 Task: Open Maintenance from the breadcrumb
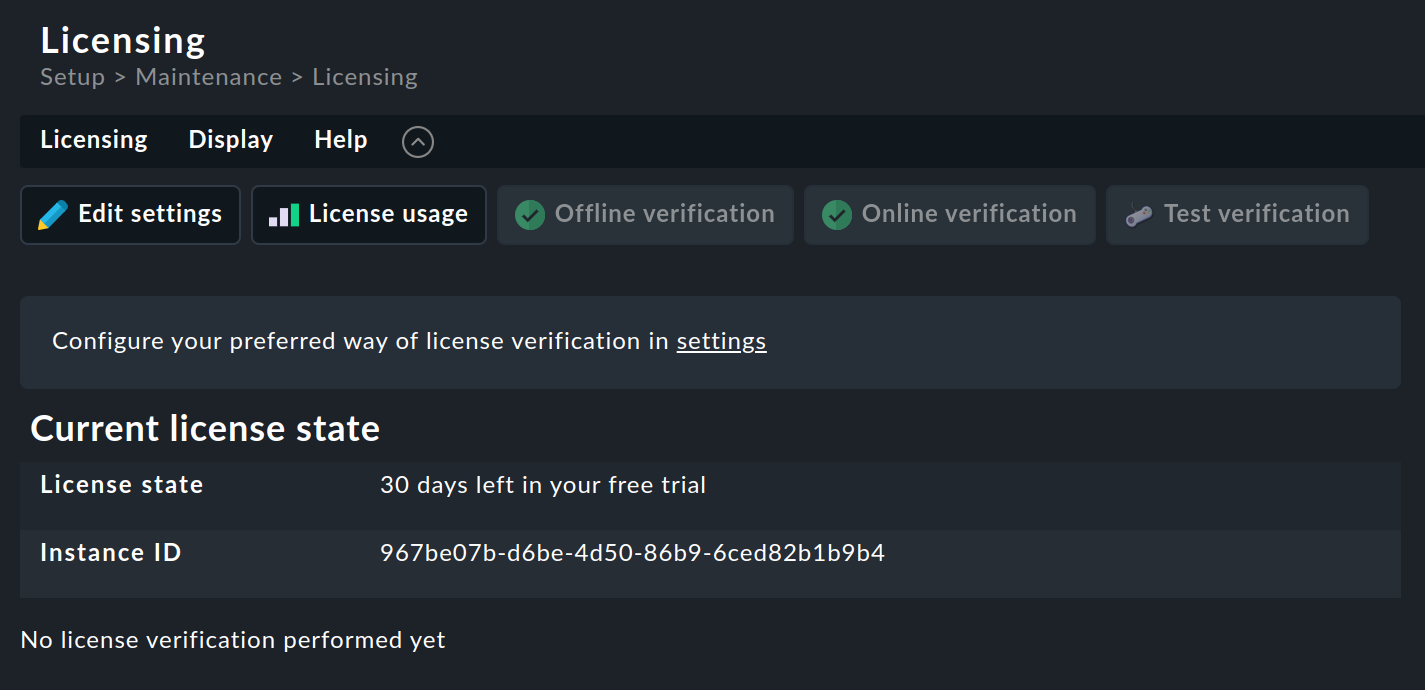(x=208, y=76)
